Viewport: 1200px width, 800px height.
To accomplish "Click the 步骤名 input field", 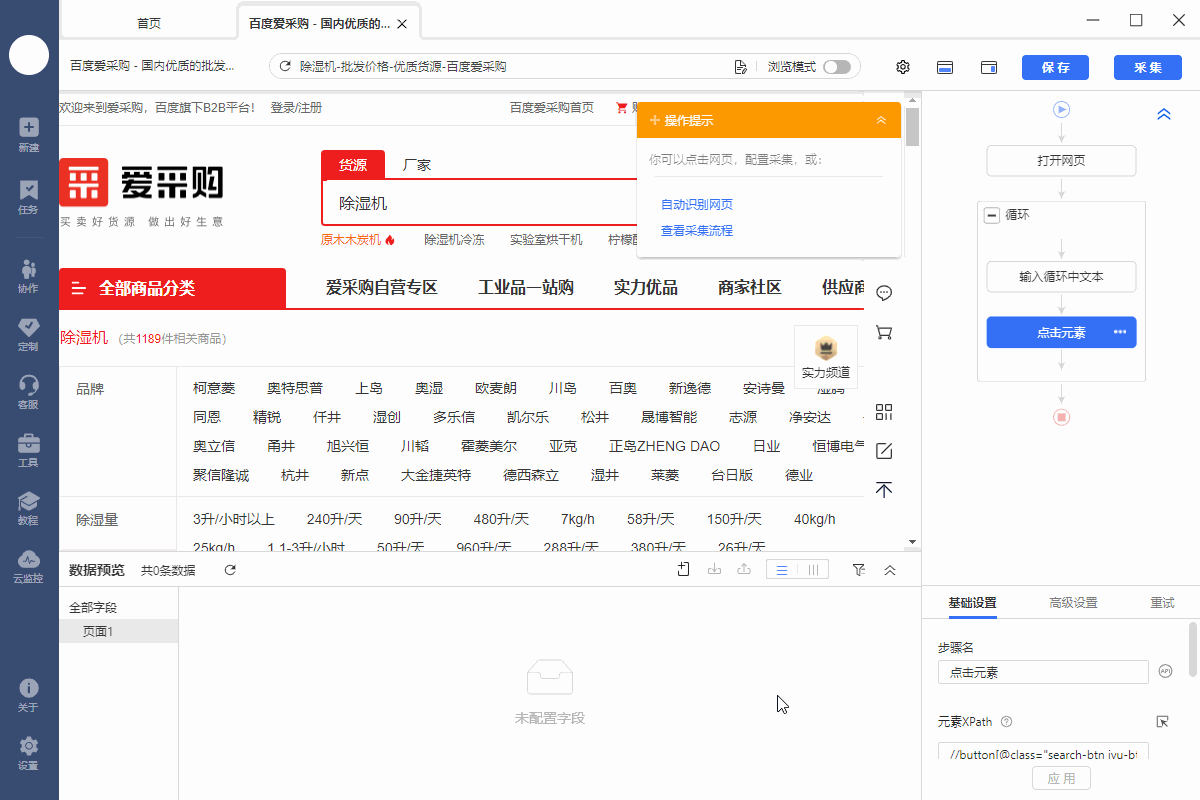I will pyautogui.click(x=1043, y=672).
